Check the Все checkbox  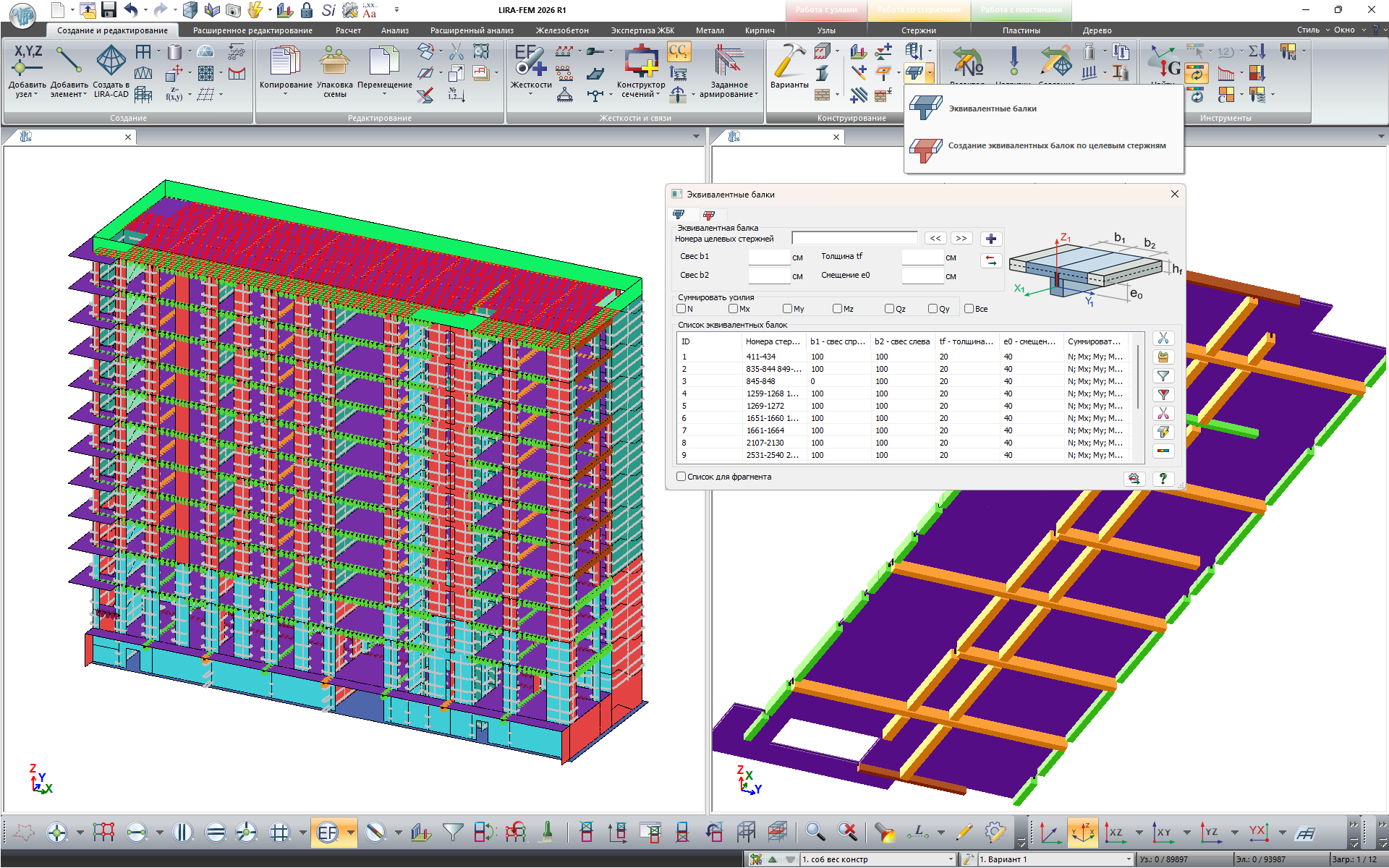(969, 309)
